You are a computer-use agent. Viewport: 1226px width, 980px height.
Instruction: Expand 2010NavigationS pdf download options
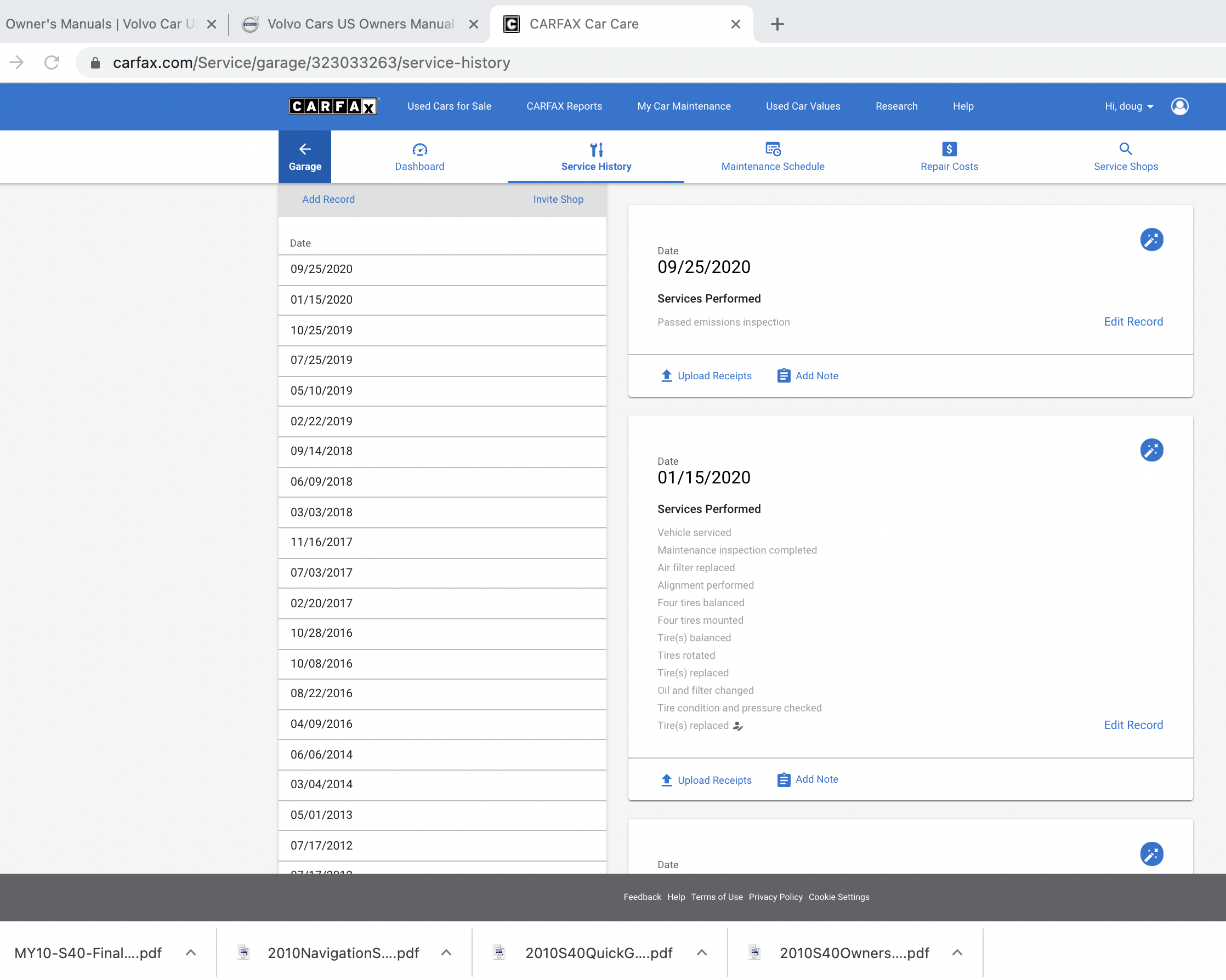[x=446, y=953]
